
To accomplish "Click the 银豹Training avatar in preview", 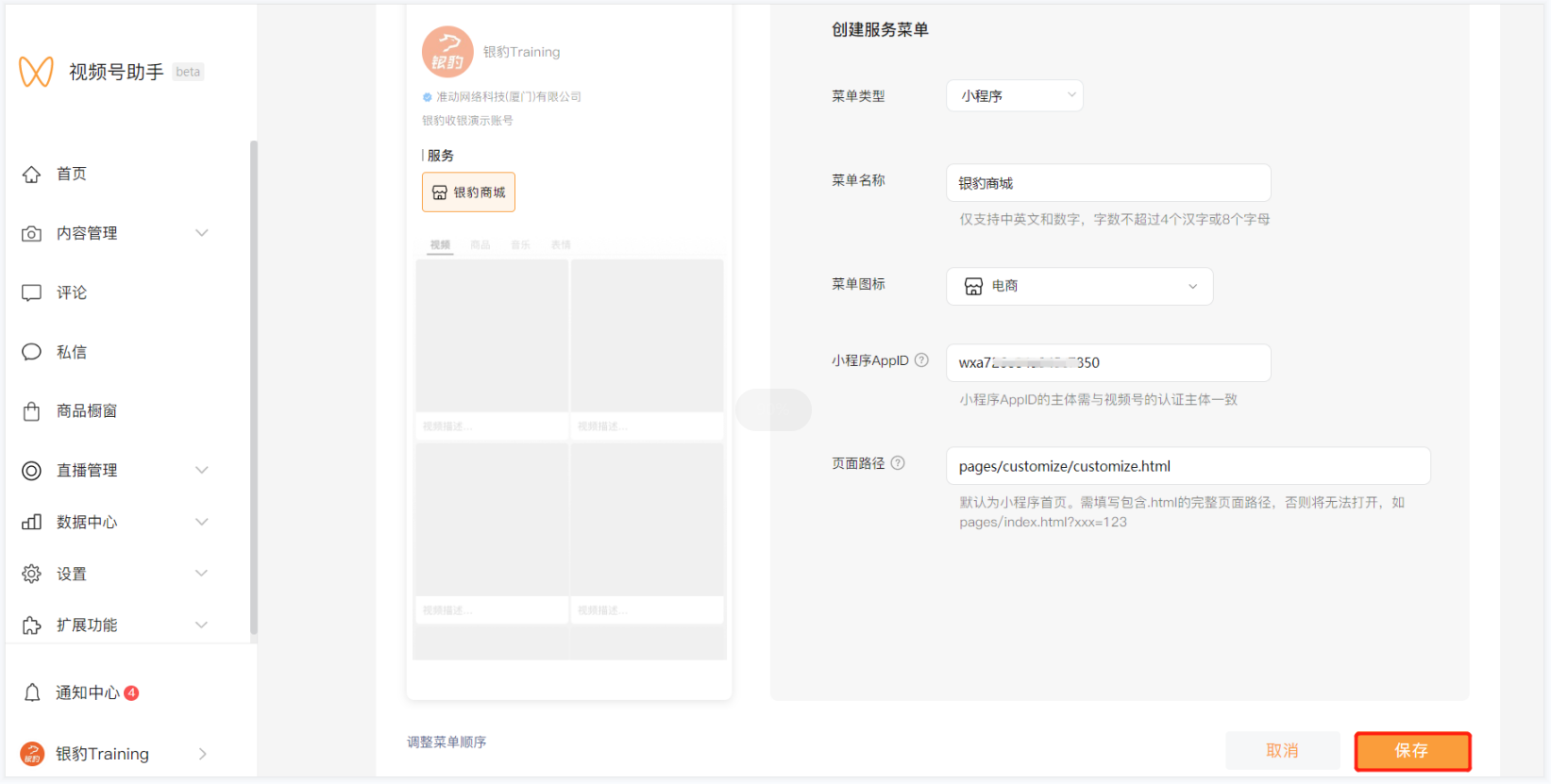I will tap(447, 52).
